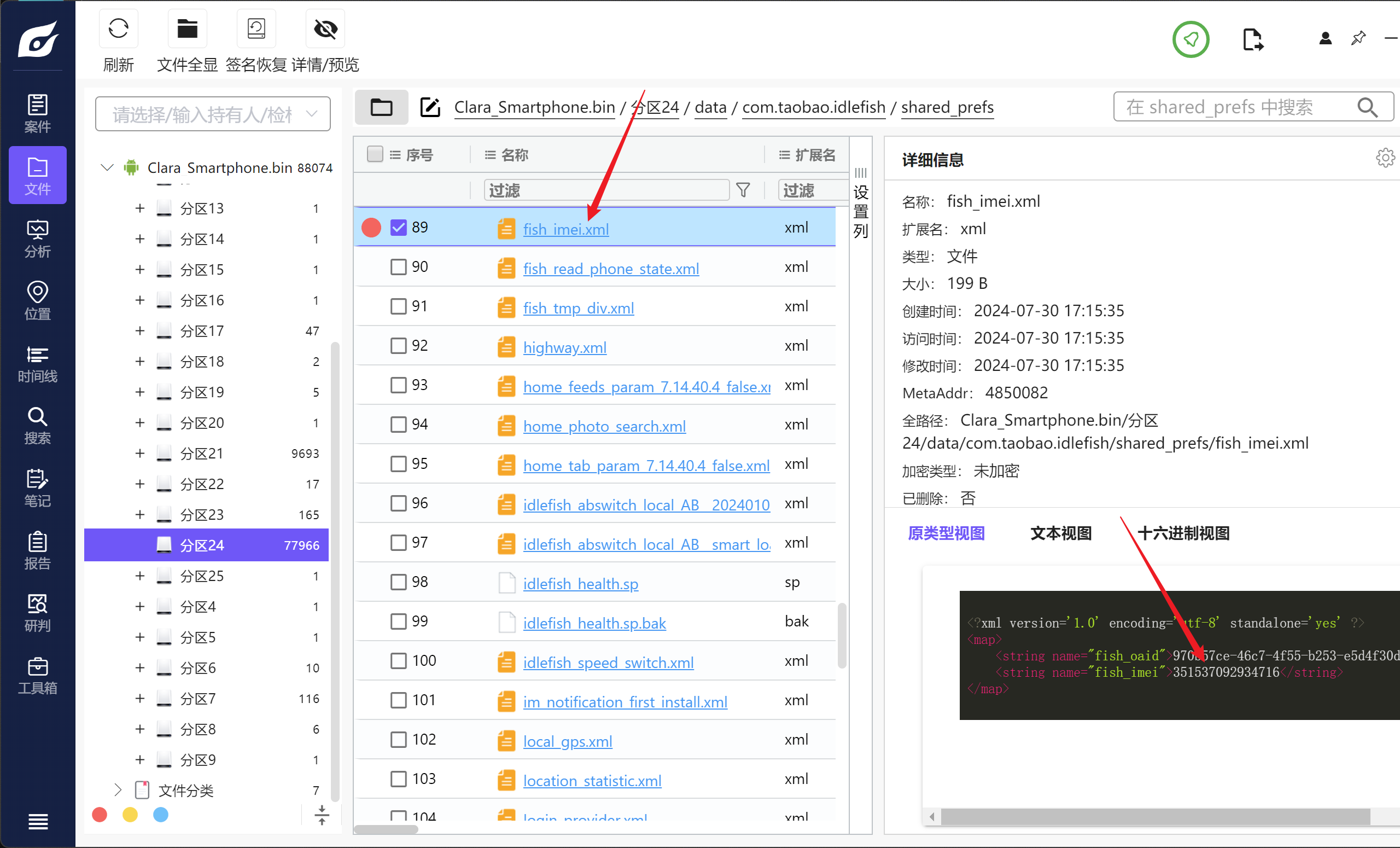Click the green rocket circle icon
The image size is (1400, 848).
click(1191, 39)
